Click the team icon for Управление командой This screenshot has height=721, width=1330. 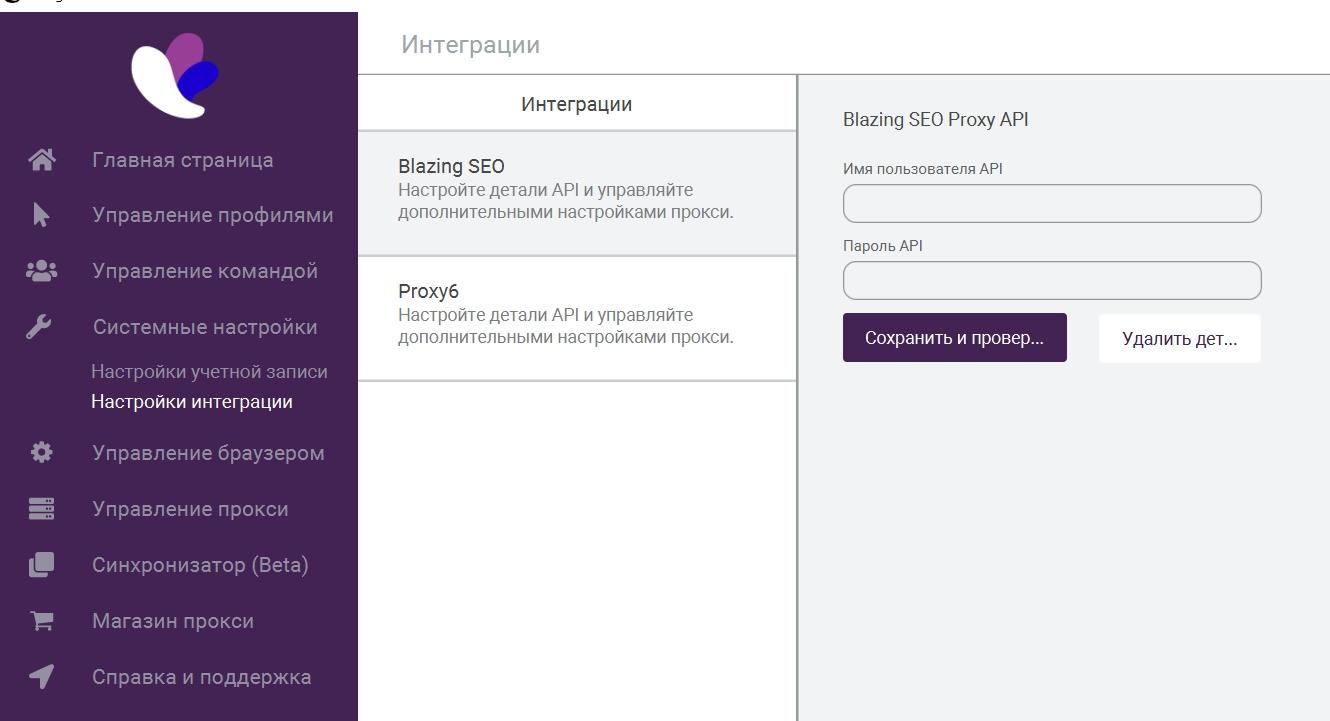(42, 271)
